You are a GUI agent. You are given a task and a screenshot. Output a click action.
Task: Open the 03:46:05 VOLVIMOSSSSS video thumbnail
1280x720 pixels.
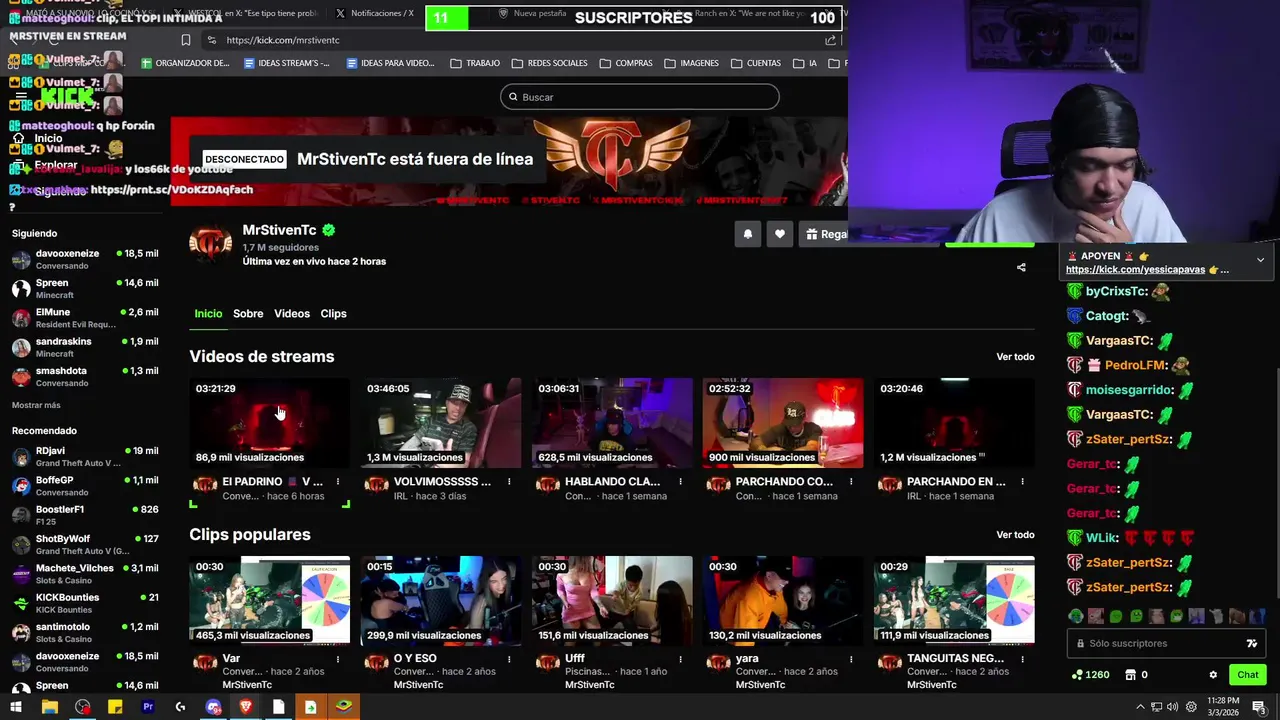tap(441, 423)
